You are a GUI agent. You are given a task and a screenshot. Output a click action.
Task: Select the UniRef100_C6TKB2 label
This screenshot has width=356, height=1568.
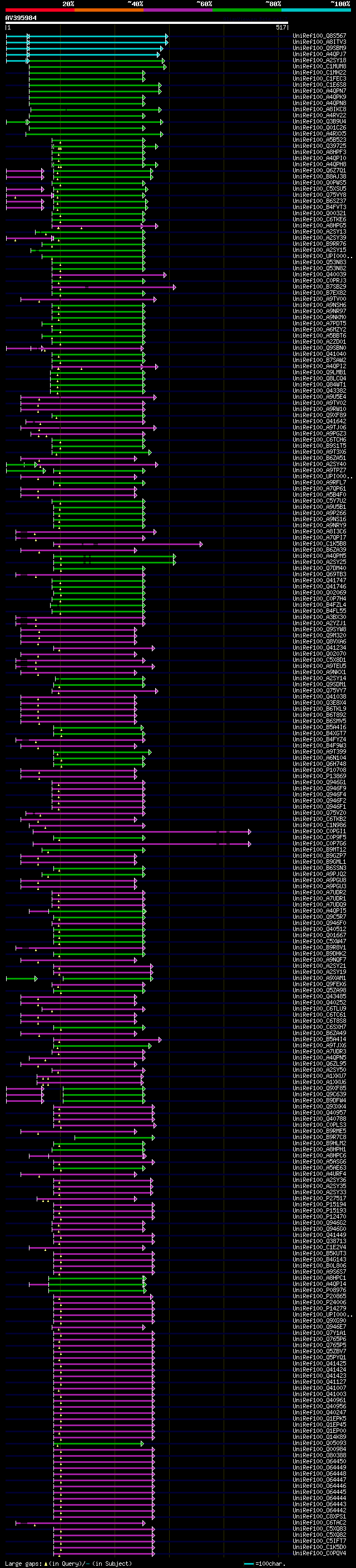pos(319,819)
